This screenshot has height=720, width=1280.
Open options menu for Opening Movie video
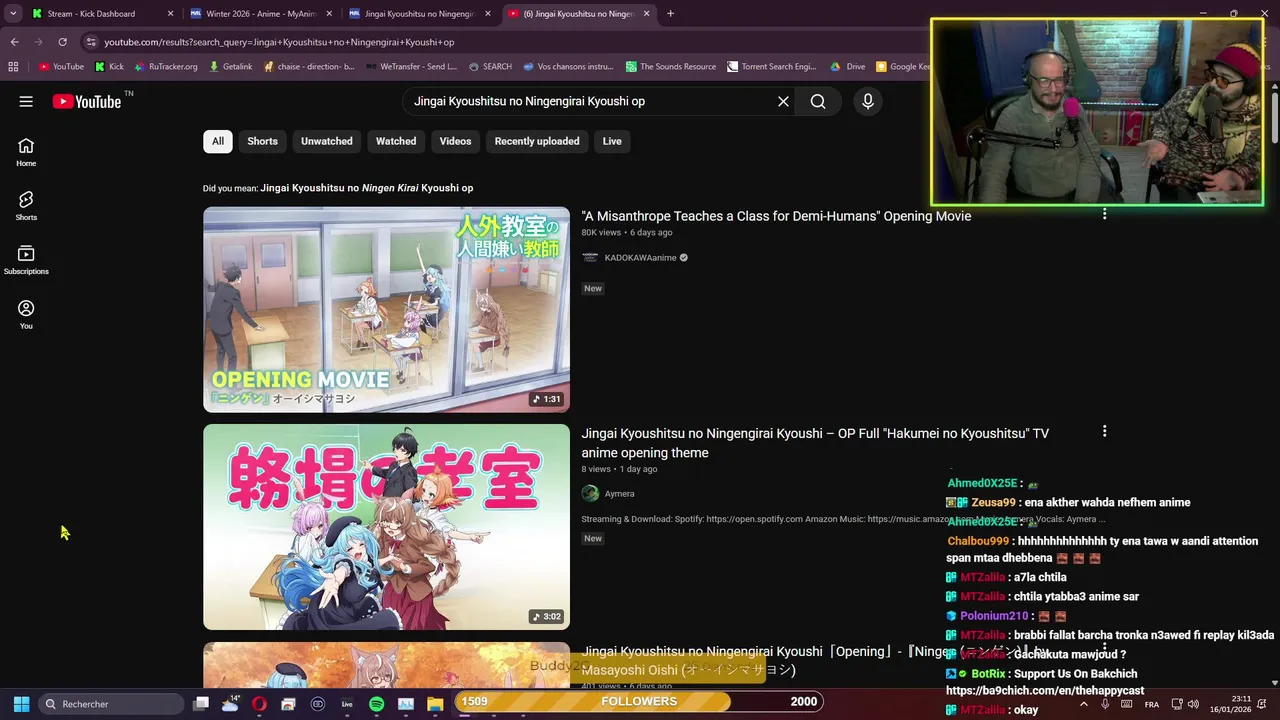click(1104, 214)
